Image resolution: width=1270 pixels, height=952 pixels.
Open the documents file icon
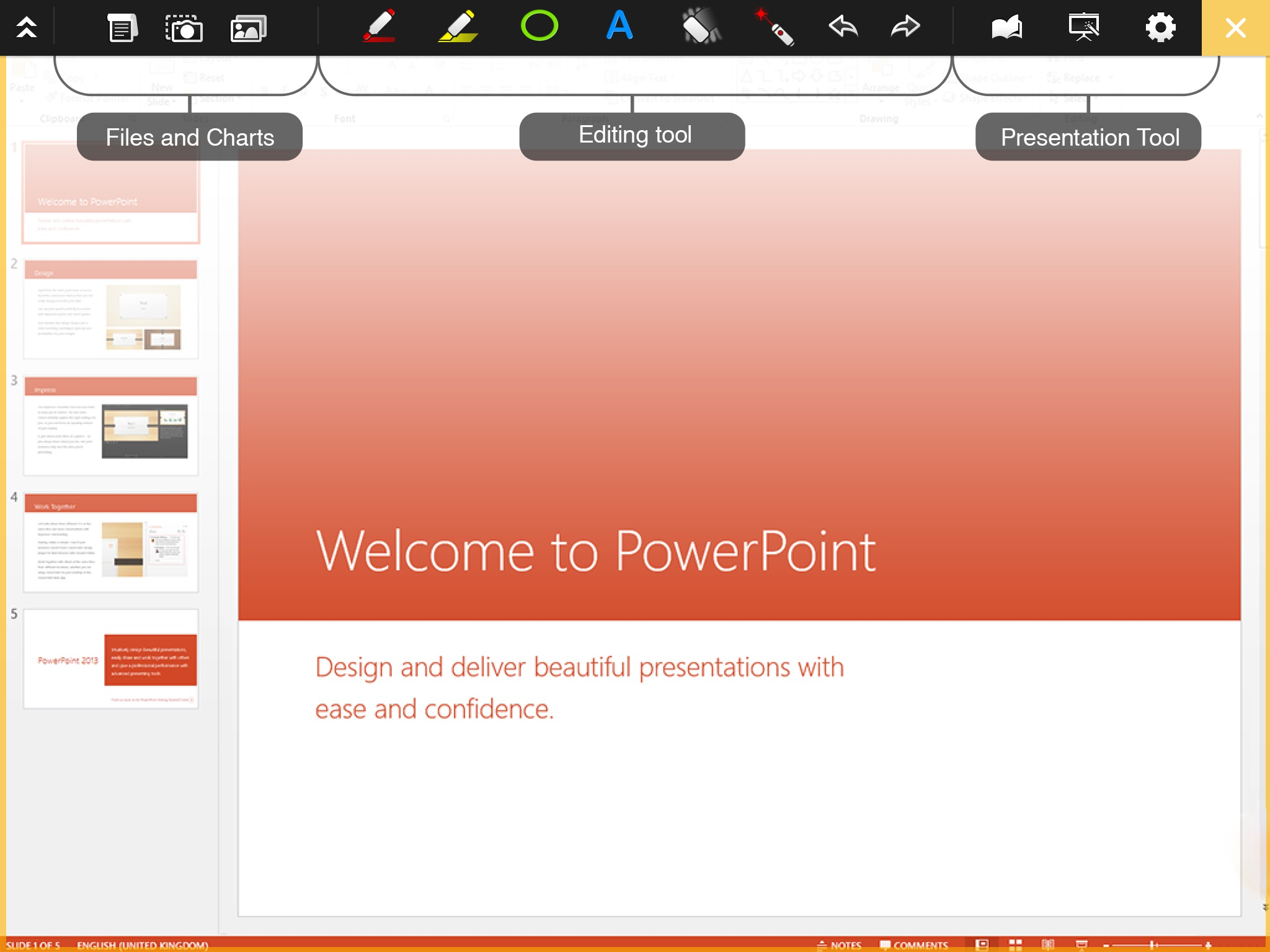[122, 27]
